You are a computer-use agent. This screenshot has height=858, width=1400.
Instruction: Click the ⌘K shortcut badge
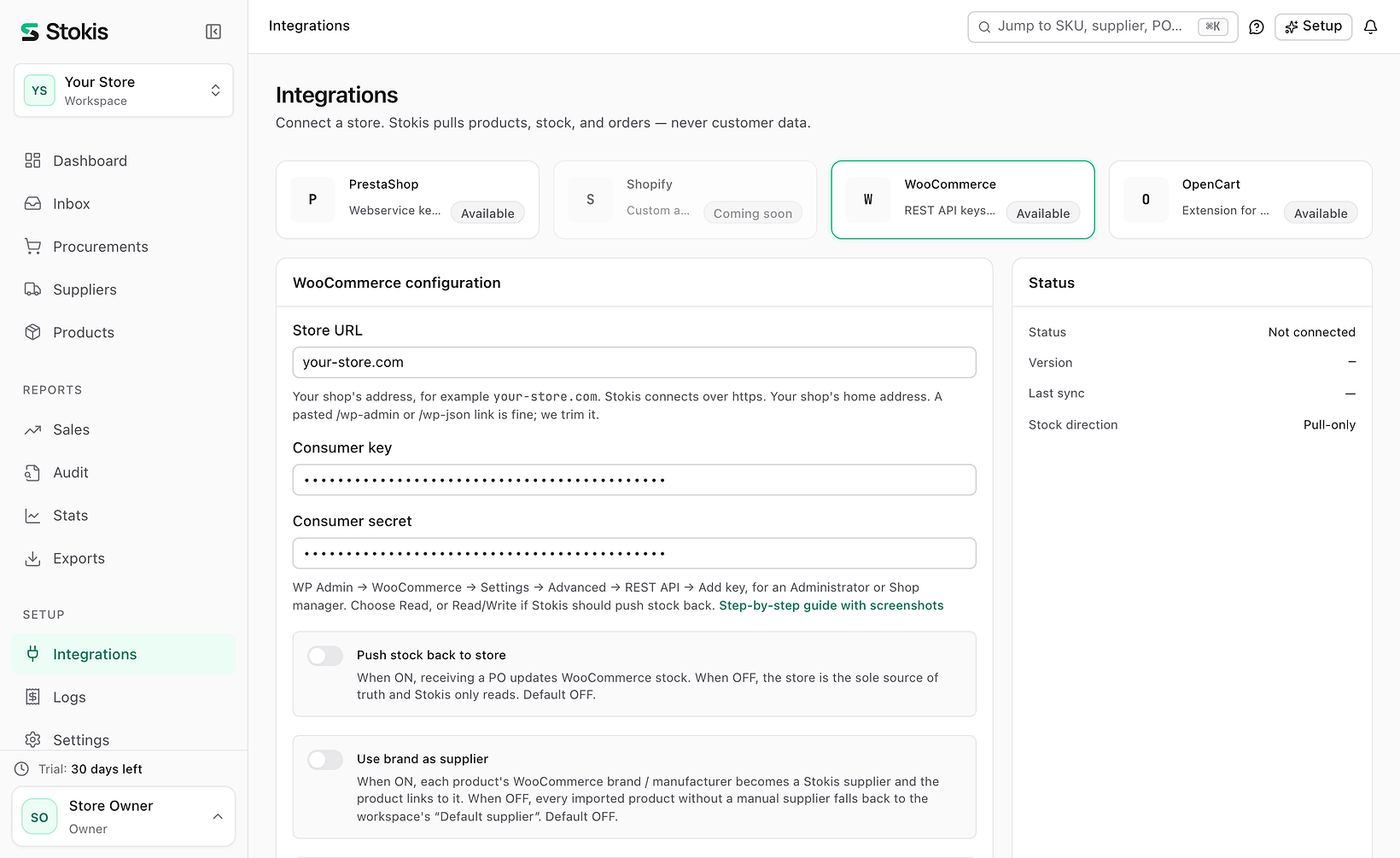point(1213,26)
